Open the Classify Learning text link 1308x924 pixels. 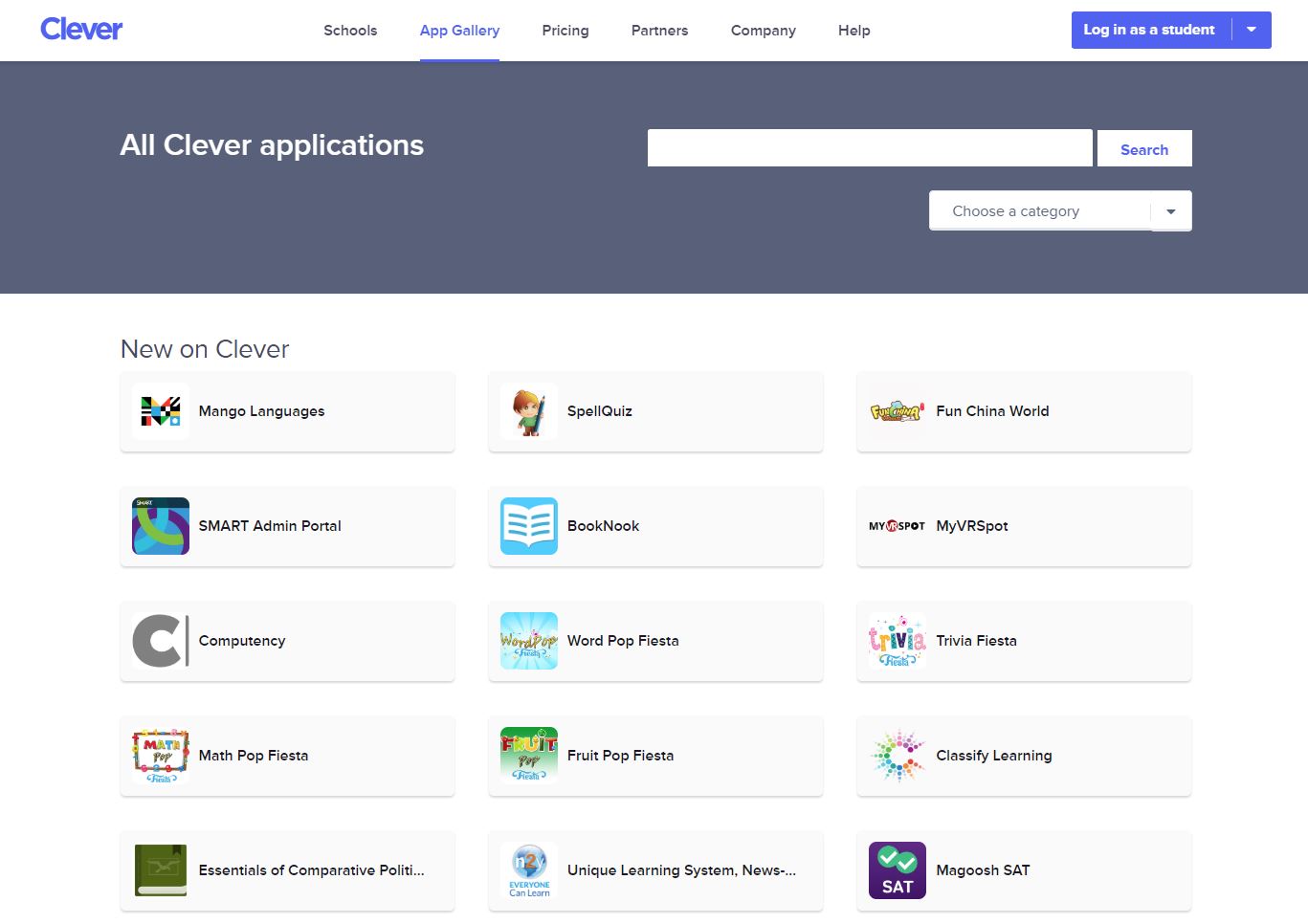994,756
